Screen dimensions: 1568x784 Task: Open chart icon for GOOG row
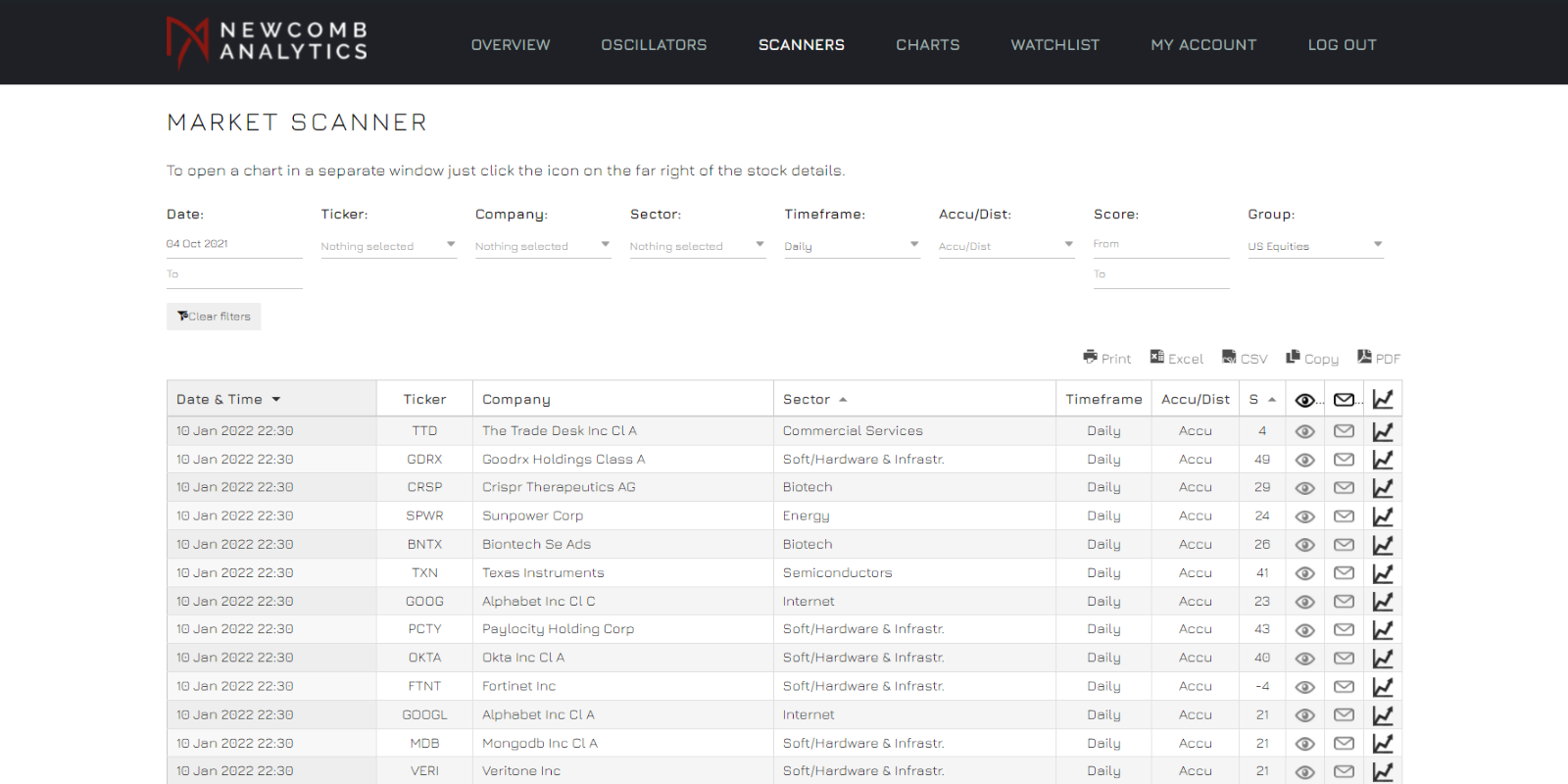pos(1383,602)
